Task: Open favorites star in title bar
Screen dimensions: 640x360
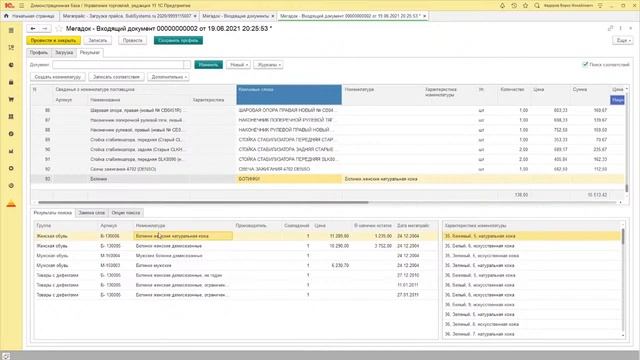Action: (525, 5)
